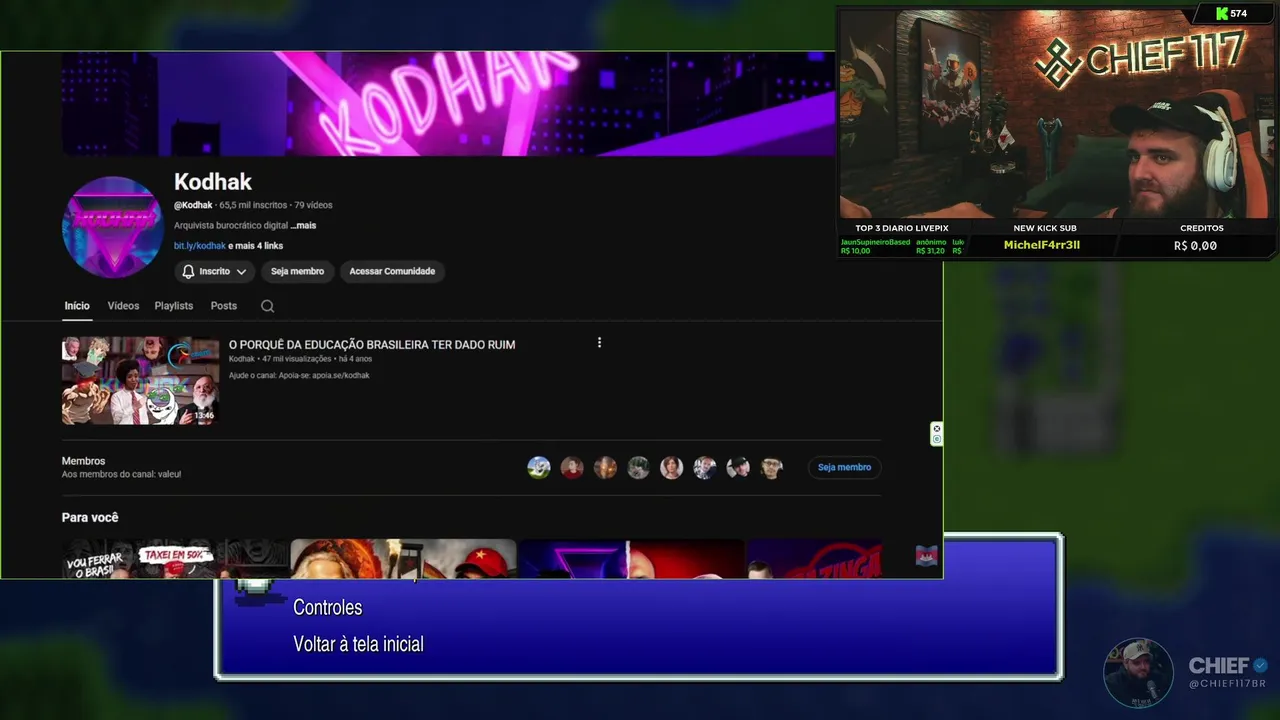Select Controles in the game menu
This screenshot has height=720, width=1280.
pyautogui.click(x=327, y=607)
